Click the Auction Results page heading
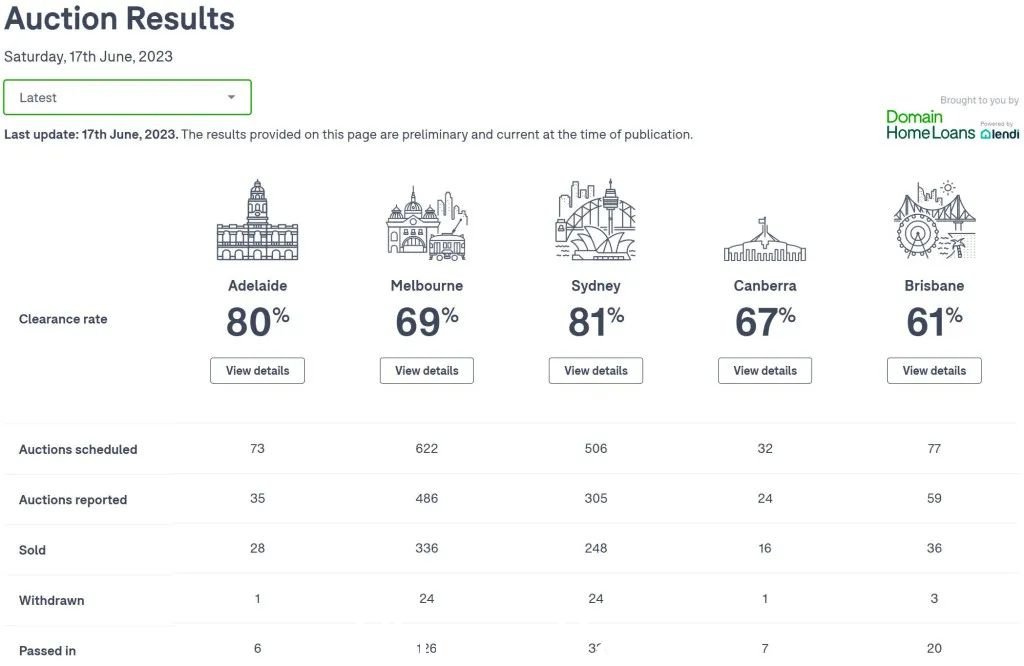Image resolution: width=1024 pixels, height=666 pixels. click(120, 18)
